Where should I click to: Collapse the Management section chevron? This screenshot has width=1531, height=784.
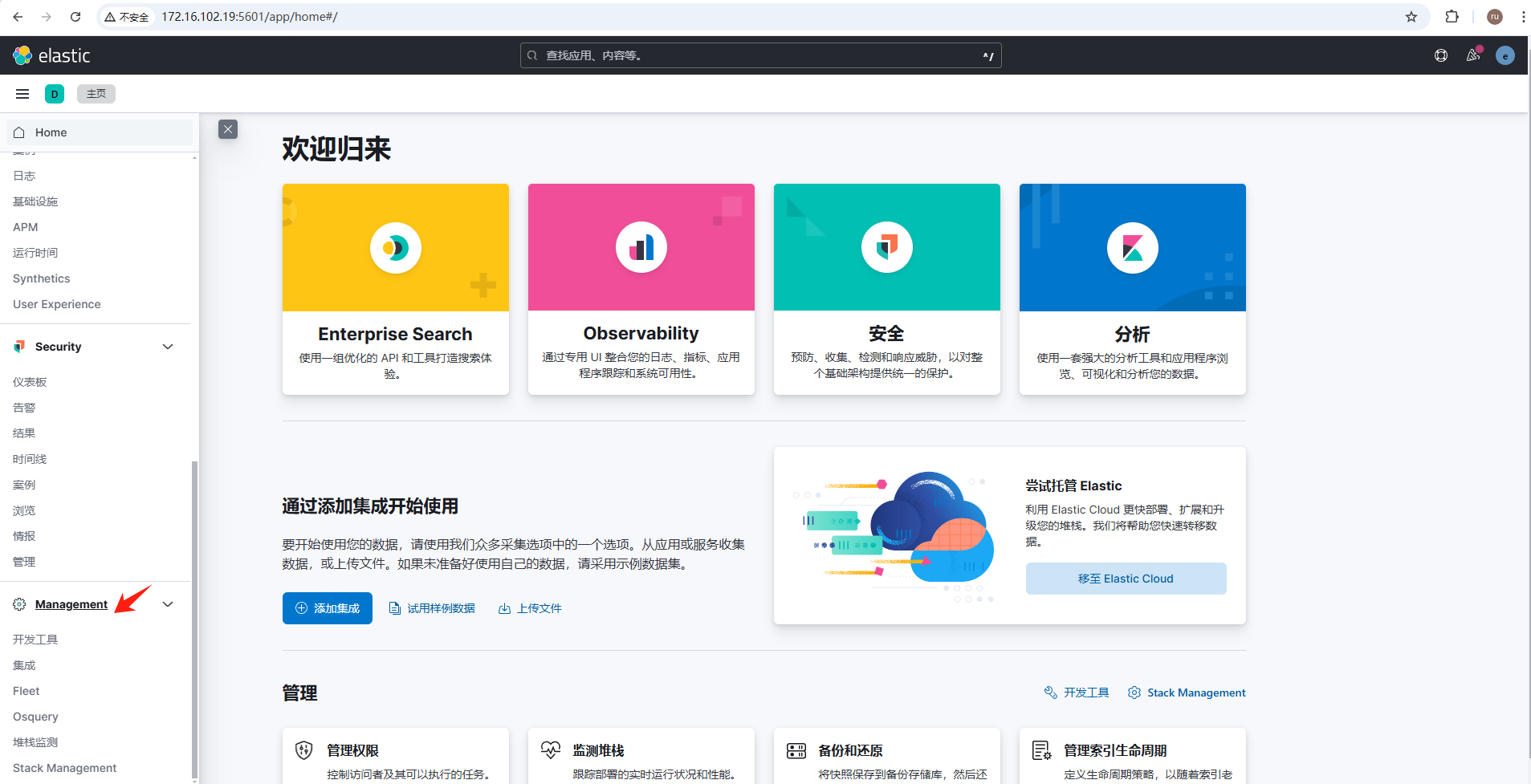[x=168, y=604]
